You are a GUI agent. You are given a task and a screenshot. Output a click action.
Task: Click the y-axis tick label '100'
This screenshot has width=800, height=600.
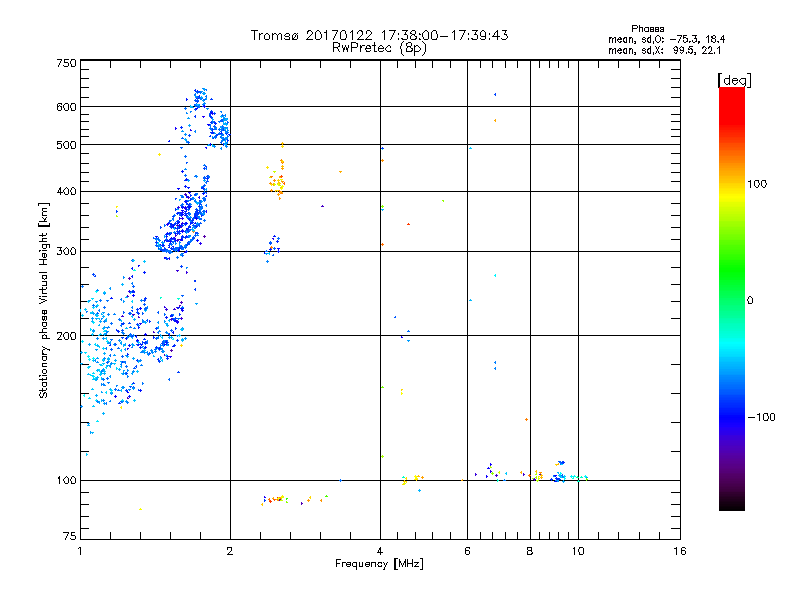tap(66, 481)
